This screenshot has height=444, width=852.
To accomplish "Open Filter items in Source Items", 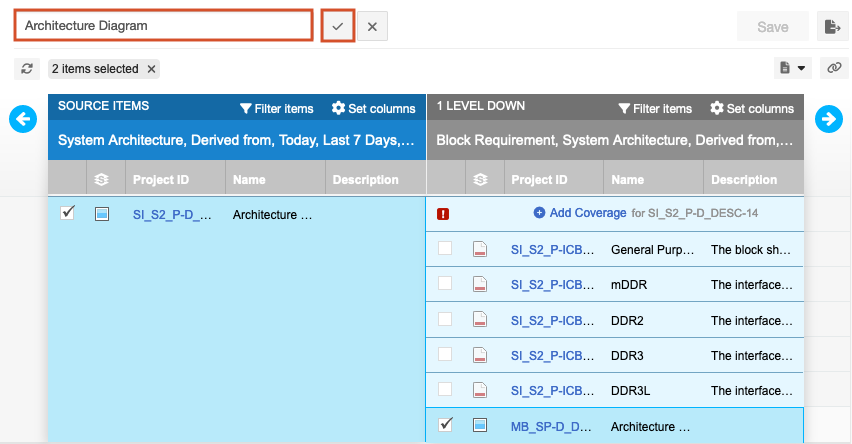I will tap(276, 108).
